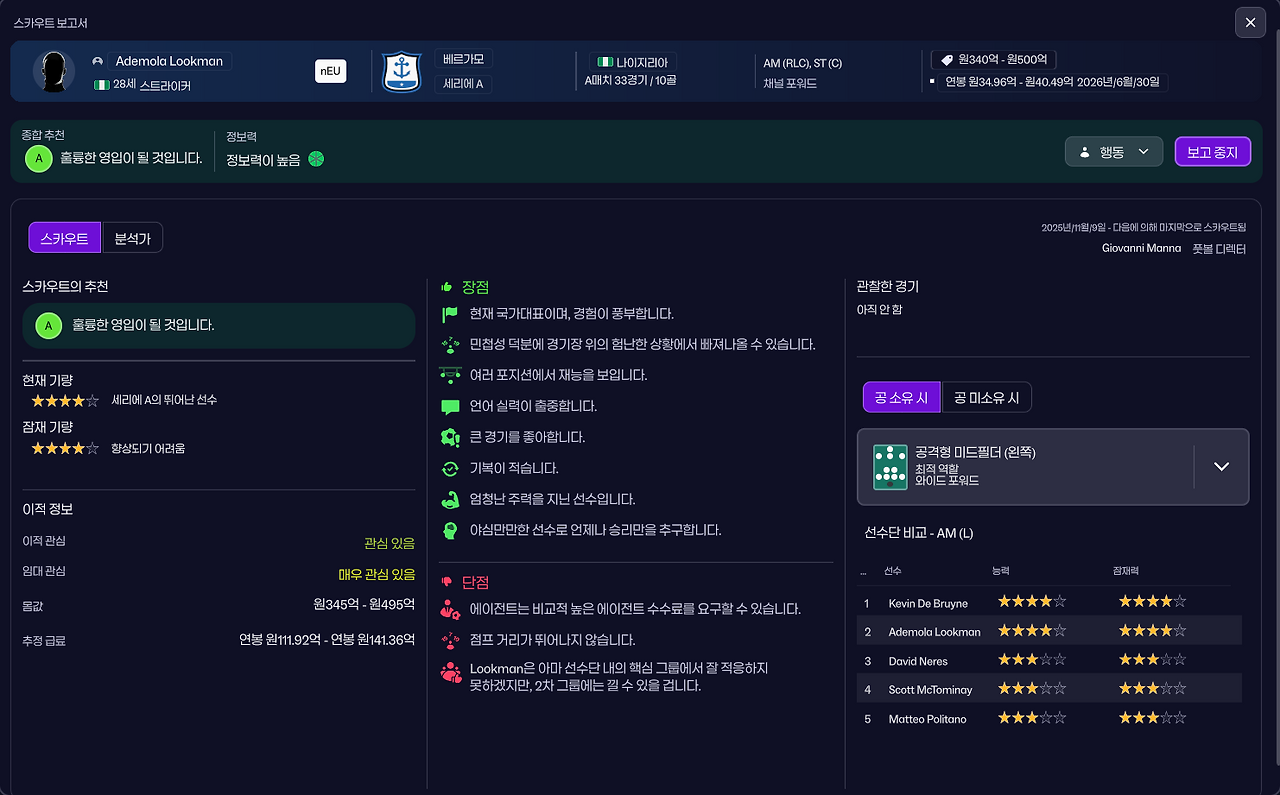Click the 원340억 - 원500억 value chip
This screenshot has height=795, width=1280.
tap(994, 60)
